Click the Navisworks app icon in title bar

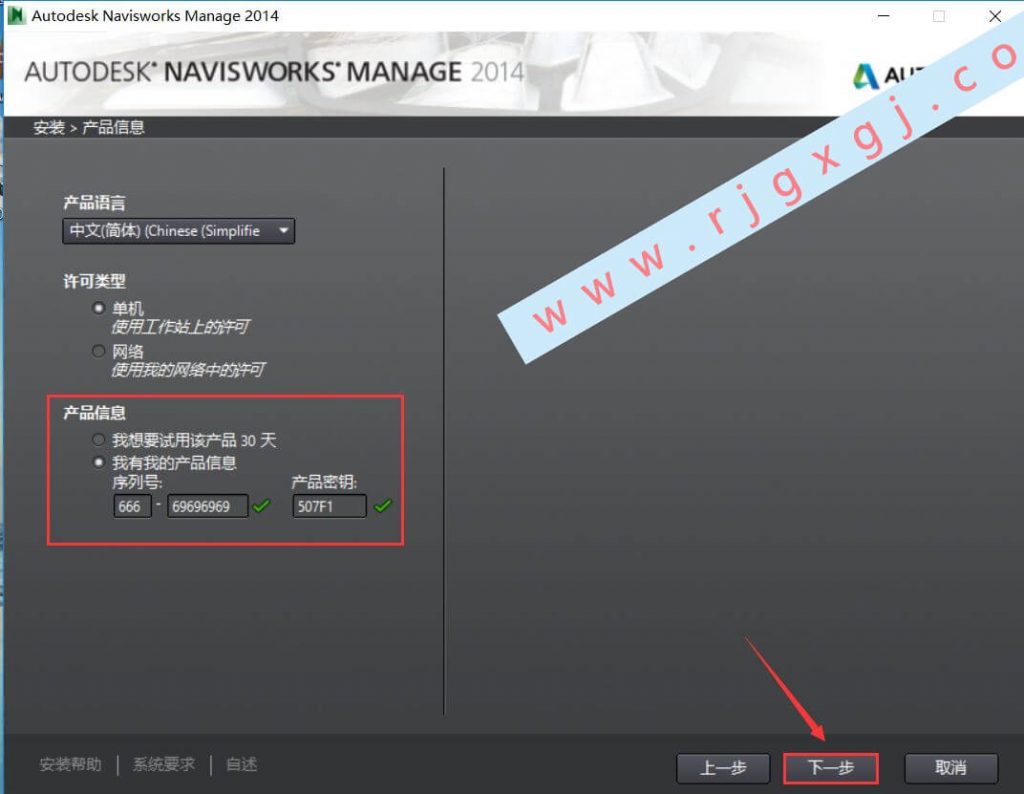[16, 16]
